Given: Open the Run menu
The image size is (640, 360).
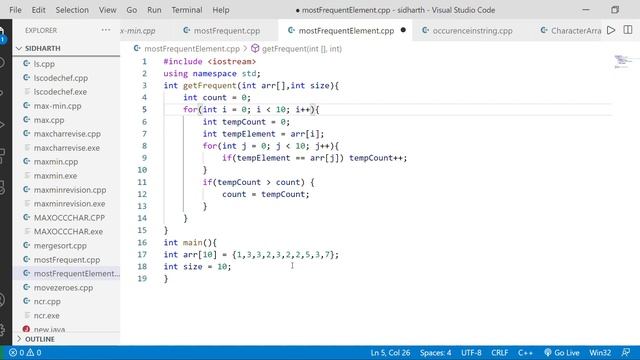Looking at the screenshot, I should [x=154, y=10].
